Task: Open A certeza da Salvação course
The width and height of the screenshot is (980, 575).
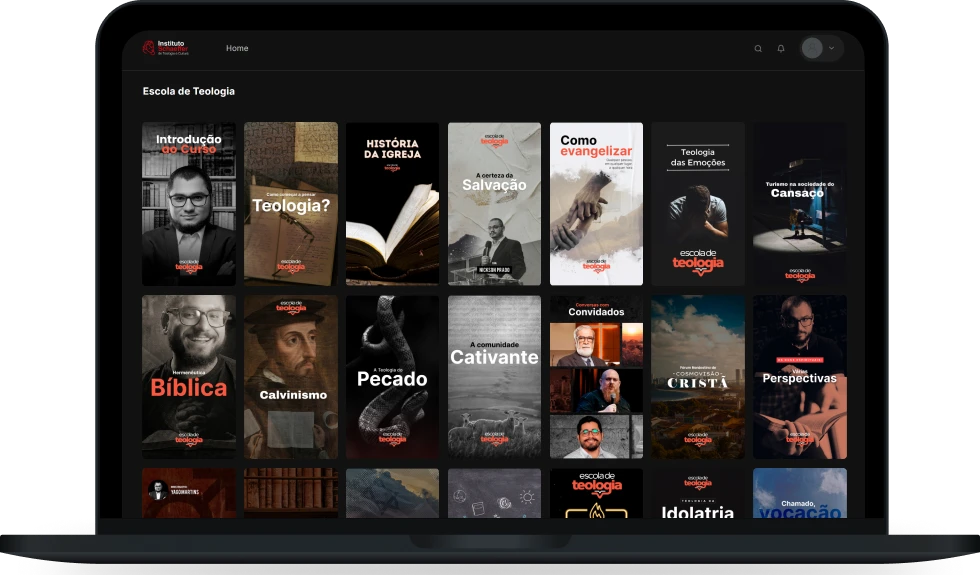Action: coord(494,204)
